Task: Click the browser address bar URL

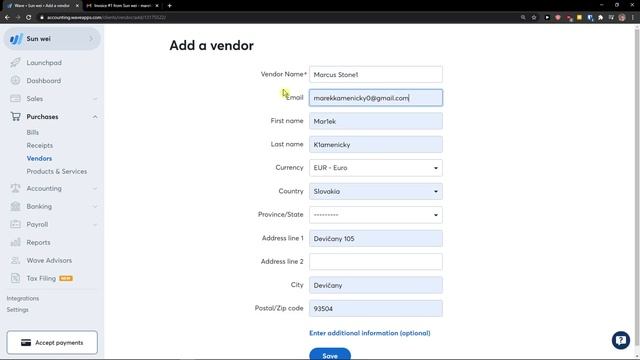Action: click(106, 18)
